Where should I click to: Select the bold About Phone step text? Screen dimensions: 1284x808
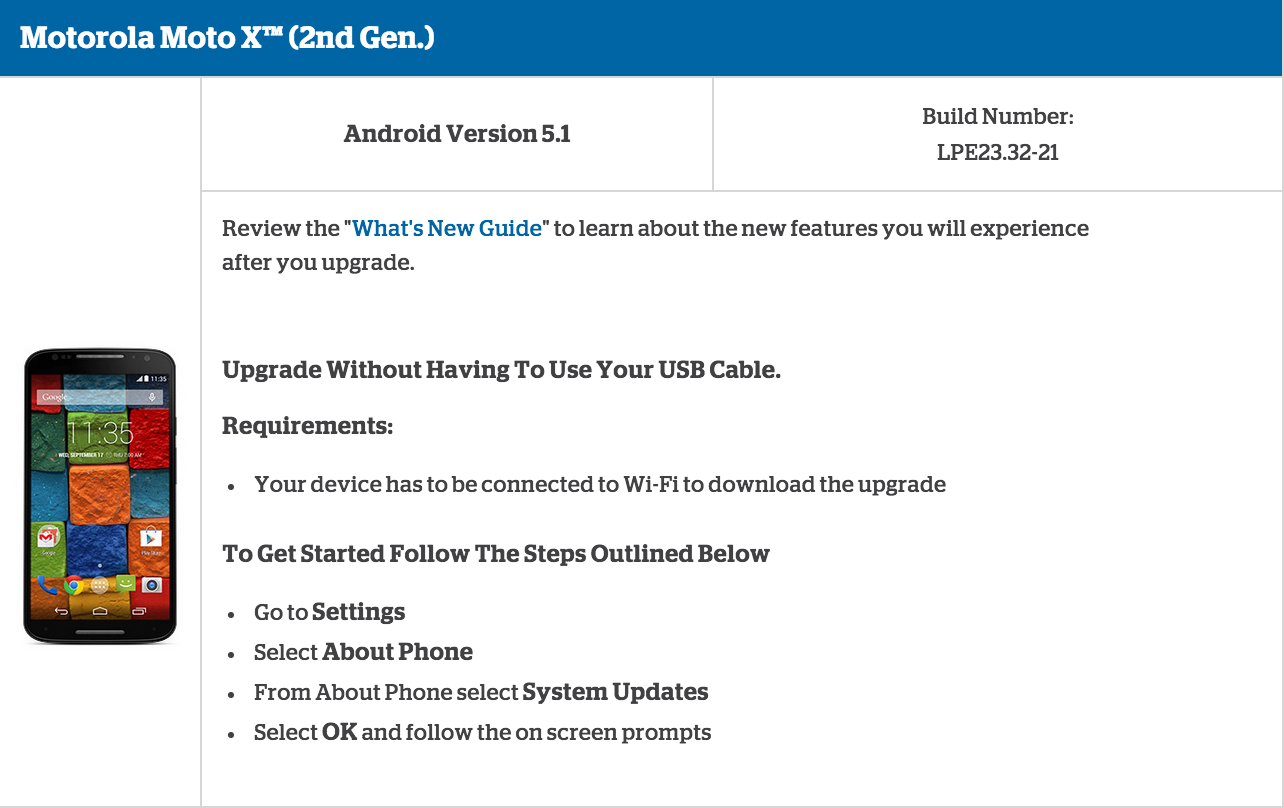[397, 652]
